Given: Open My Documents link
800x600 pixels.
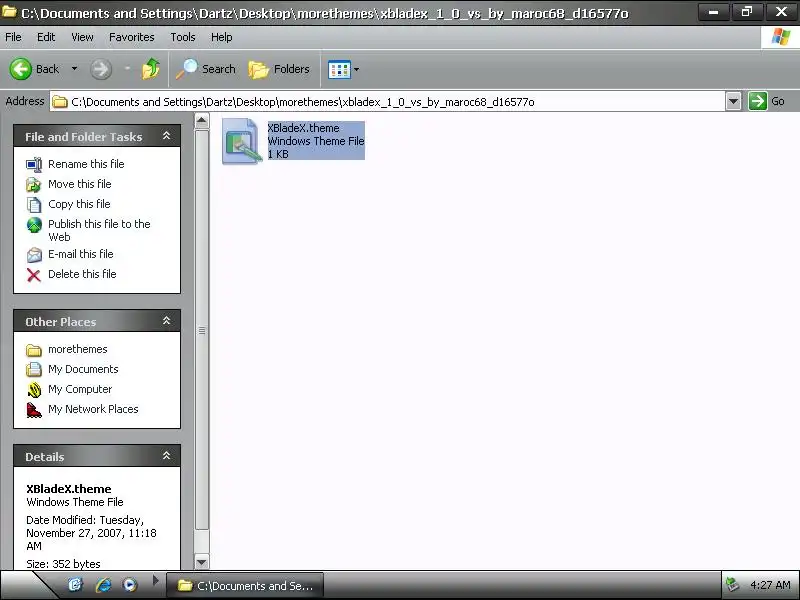Looking at the screenshot, I should pos(83,369).
